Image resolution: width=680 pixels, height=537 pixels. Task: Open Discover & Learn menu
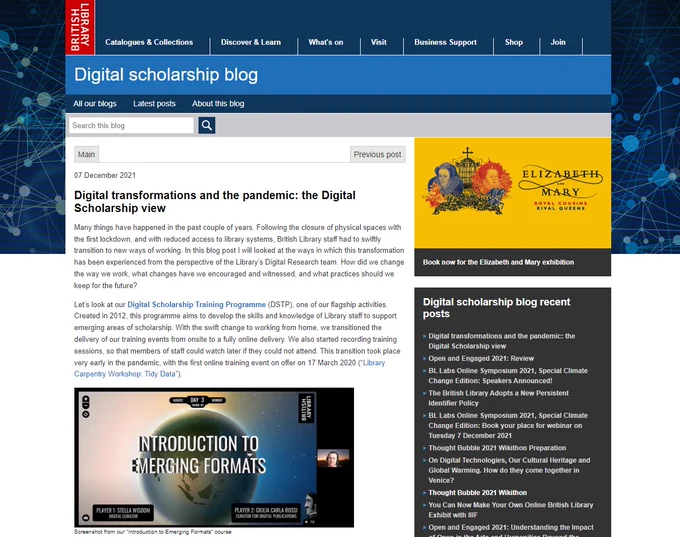251,43
